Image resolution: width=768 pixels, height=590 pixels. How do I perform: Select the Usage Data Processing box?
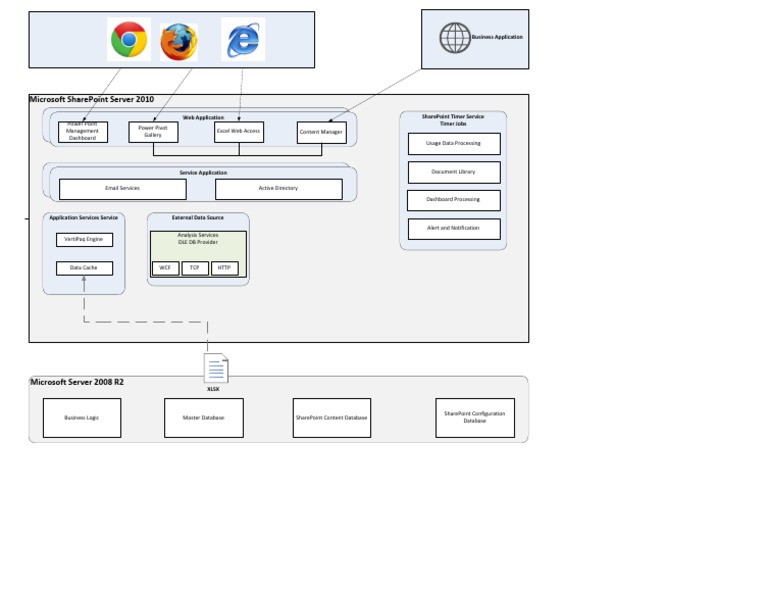[x=454, y=143]
